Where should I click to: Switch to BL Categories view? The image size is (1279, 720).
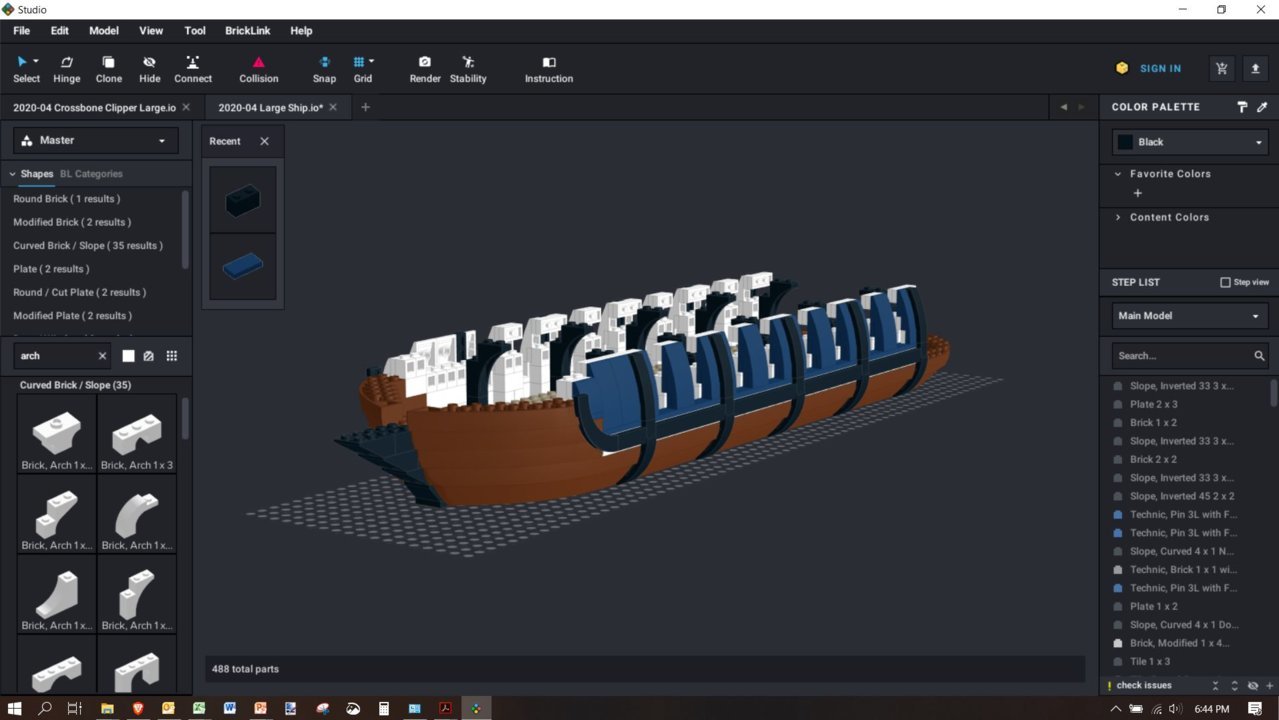[x=91, y=174]
